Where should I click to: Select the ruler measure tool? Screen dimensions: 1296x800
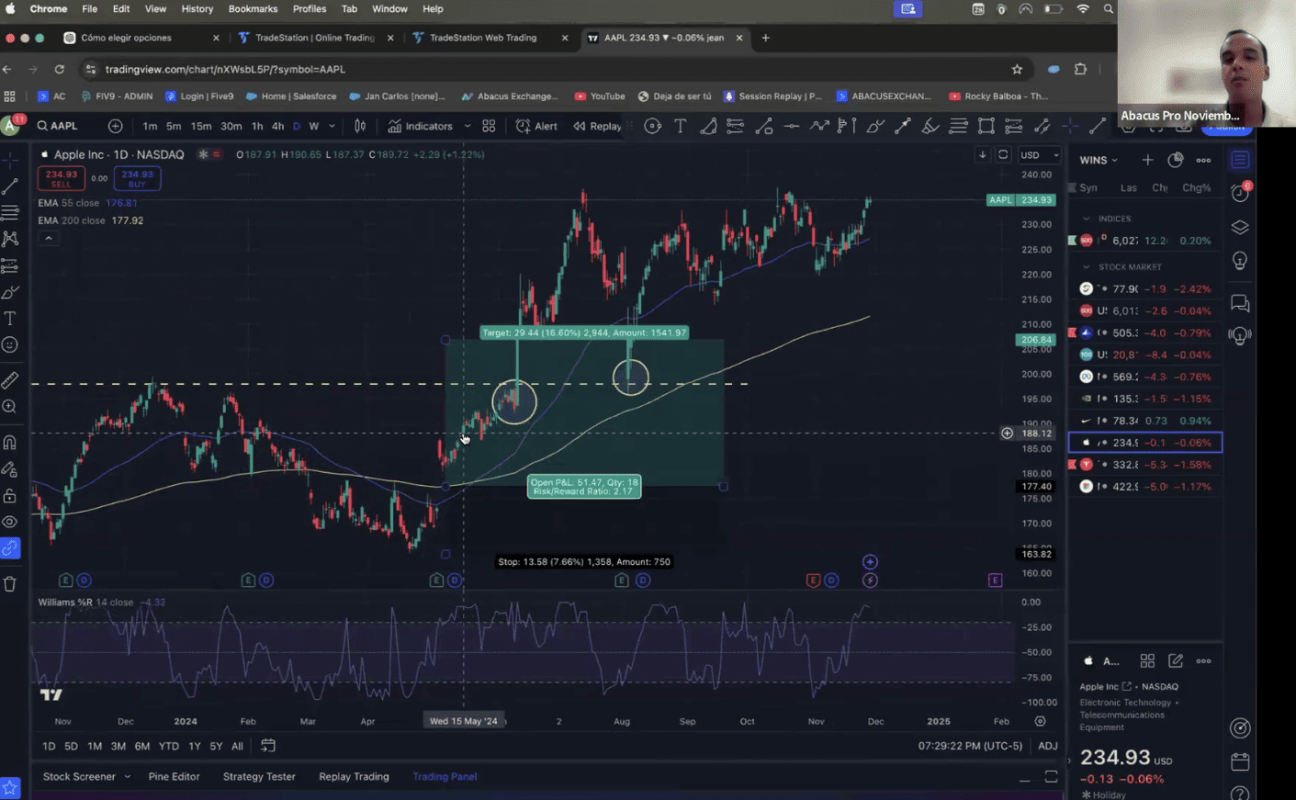(10, 380)
